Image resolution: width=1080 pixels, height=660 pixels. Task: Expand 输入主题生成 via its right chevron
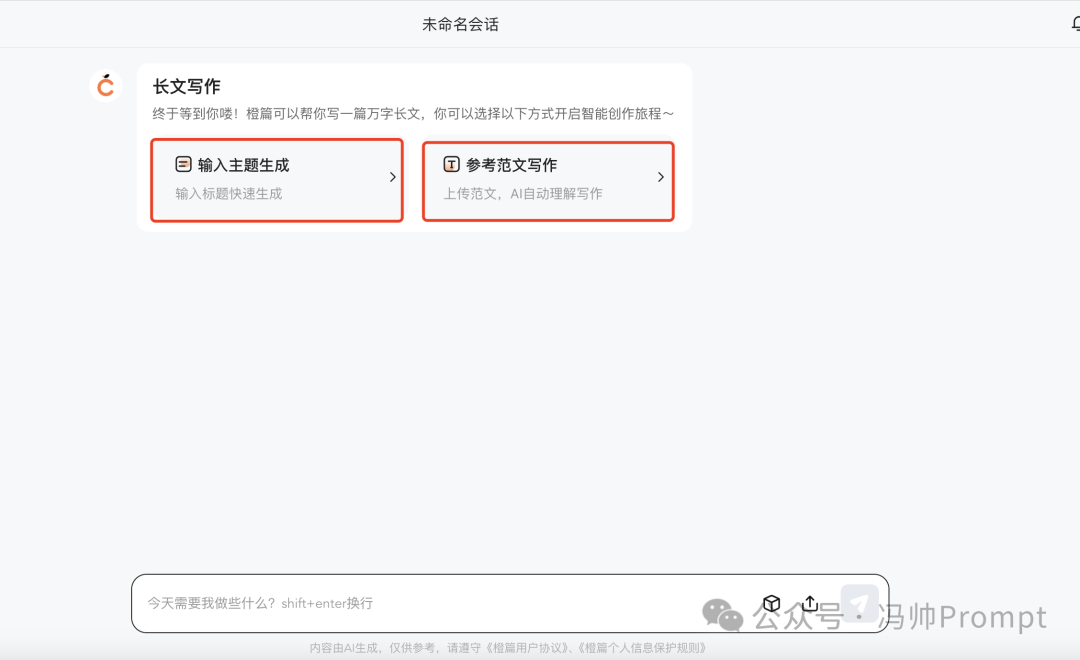(392, 176)
